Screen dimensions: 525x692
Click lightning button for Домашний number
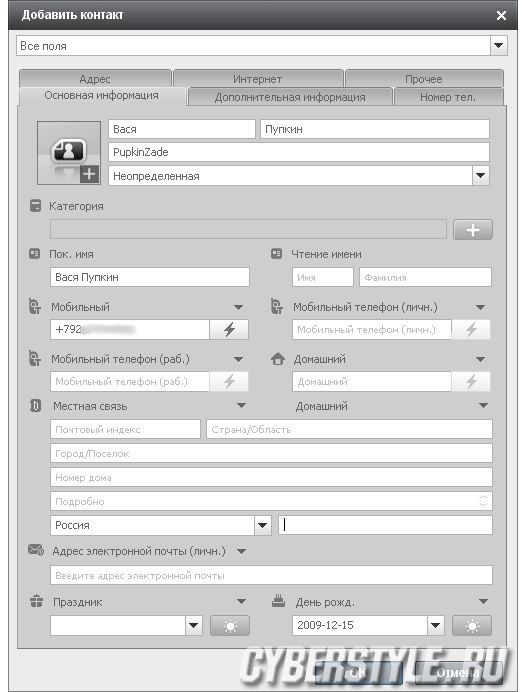[471, 381]
